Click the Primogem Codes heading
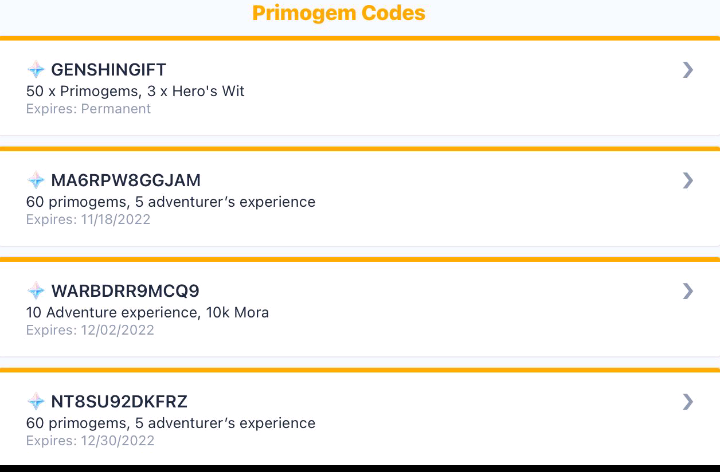 [338, 13]
